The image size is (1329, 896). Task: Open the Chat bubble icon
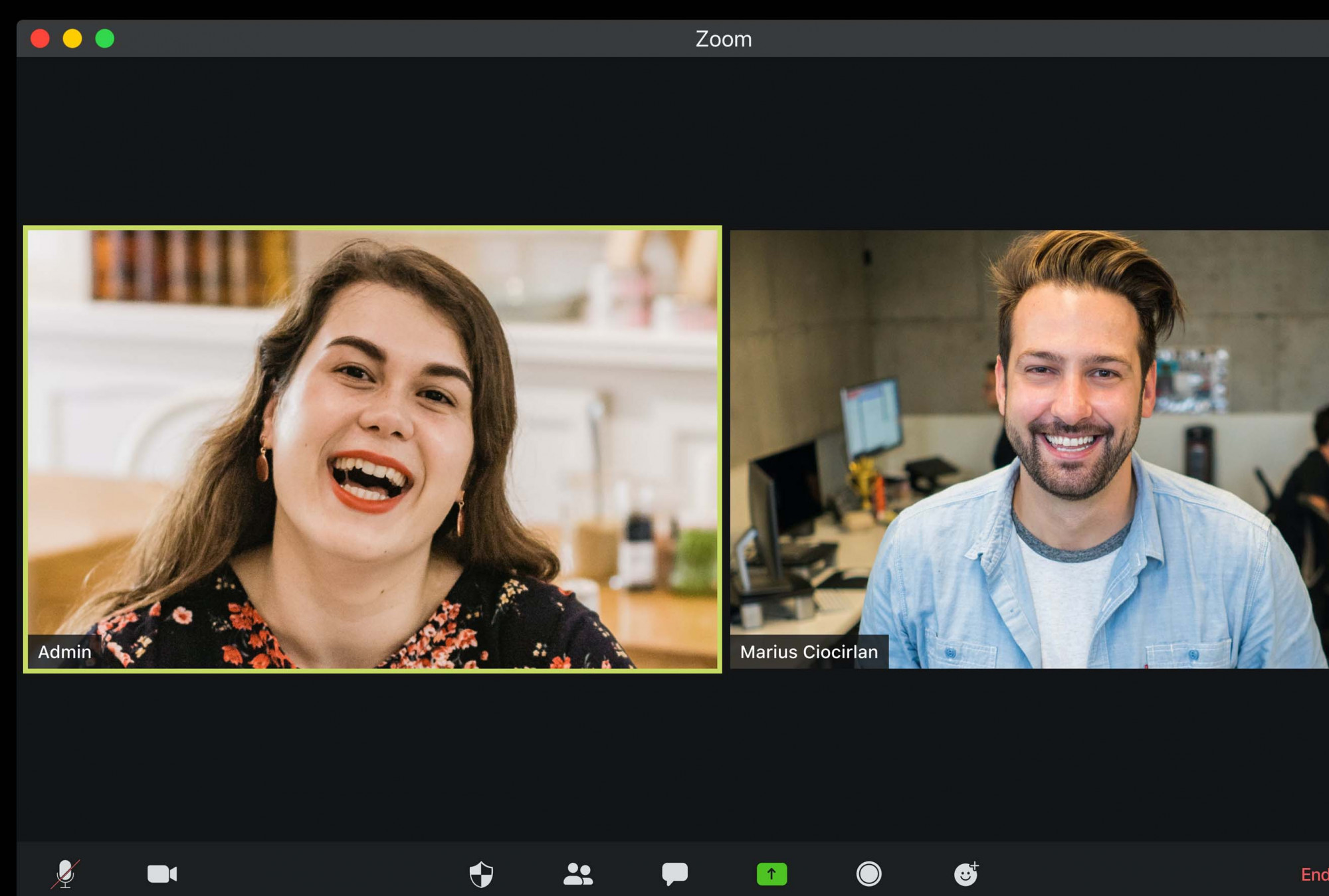tap(674, 874)
